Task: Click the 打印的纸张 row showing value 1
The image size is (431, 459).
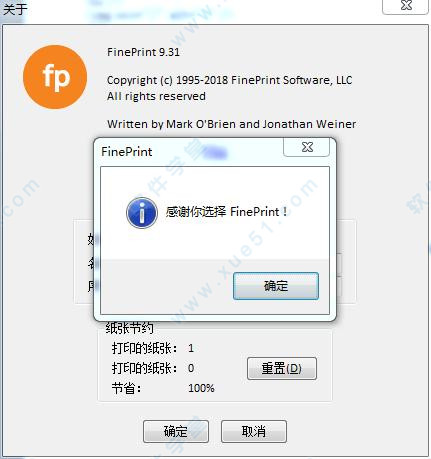Action: (153, 348)
